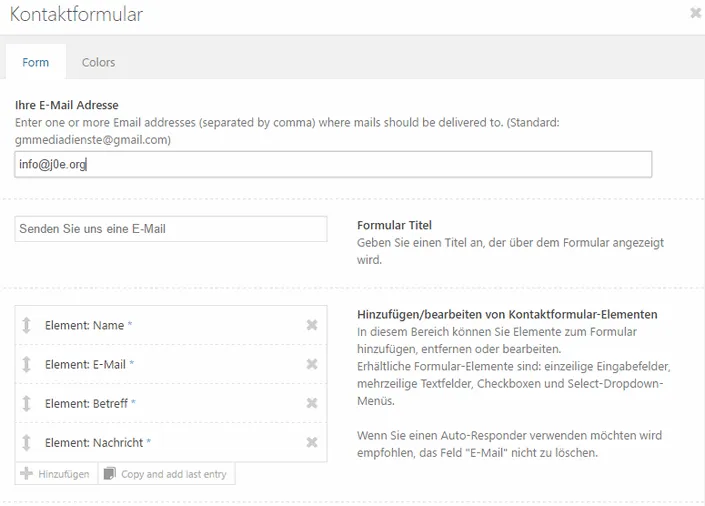Select the Form tab
This screenshot has width=705, height=506.
pos(36,62)
